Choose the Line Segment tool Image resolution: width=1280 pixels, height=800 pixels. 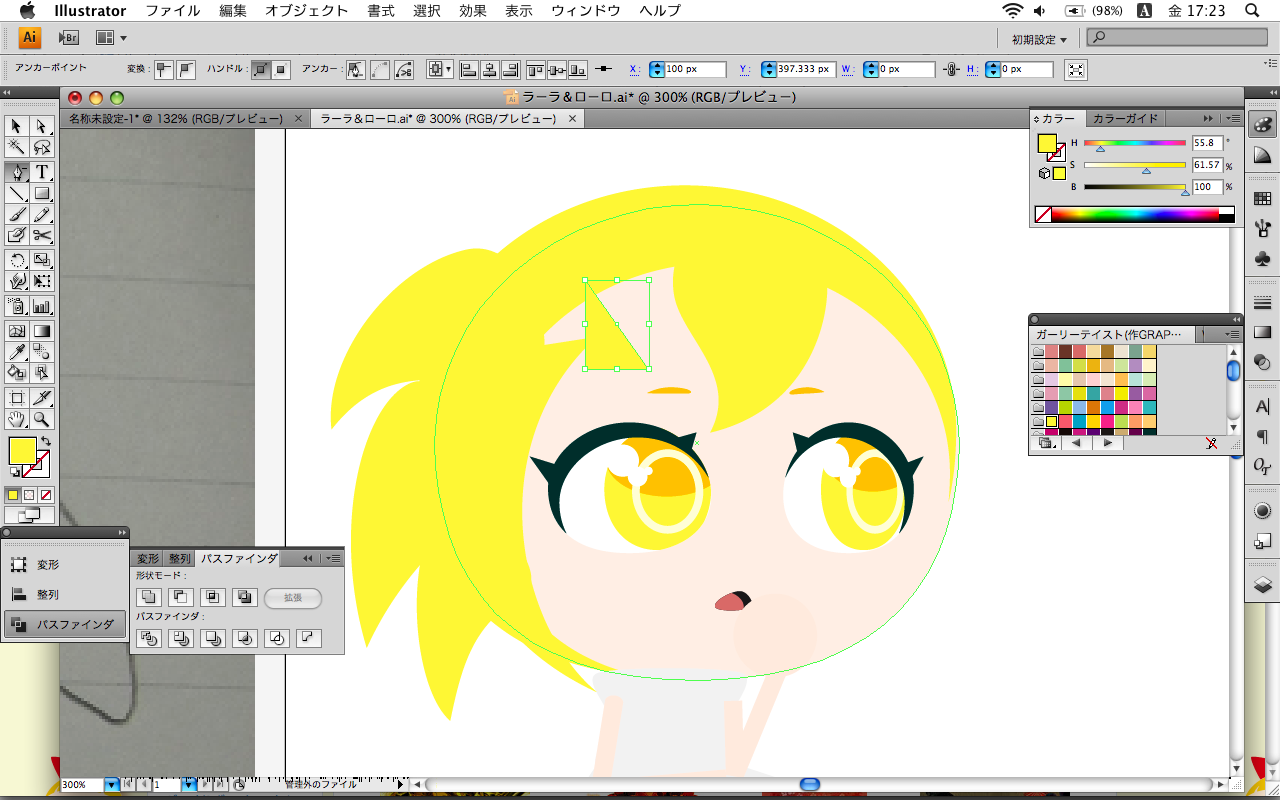(17, 194)
